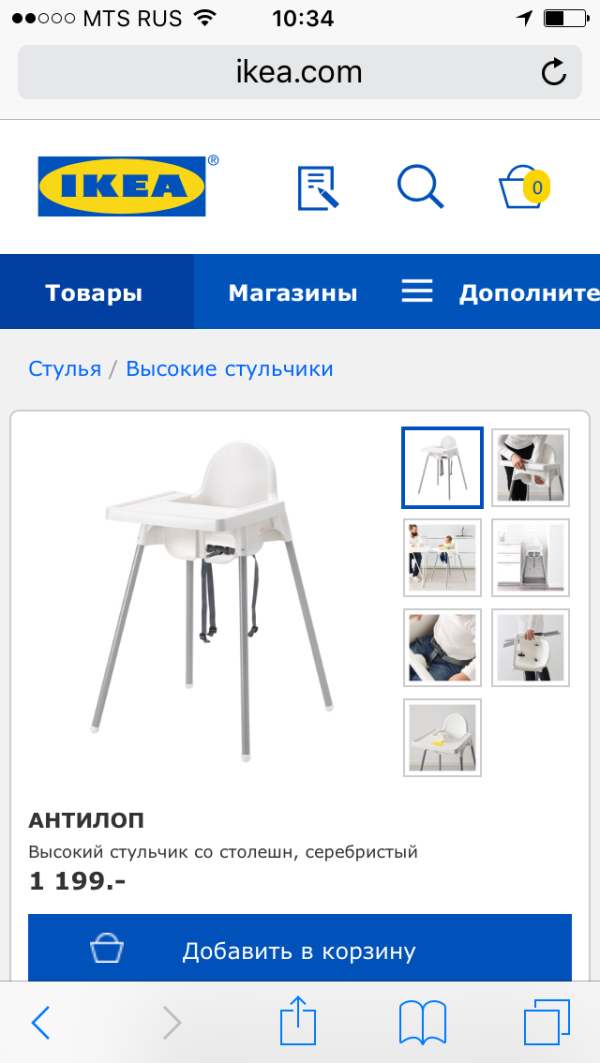The height and width of the screenshot is (1063, 600).
Task: Switch to the Магазины tab
Action: click(293, 293)
